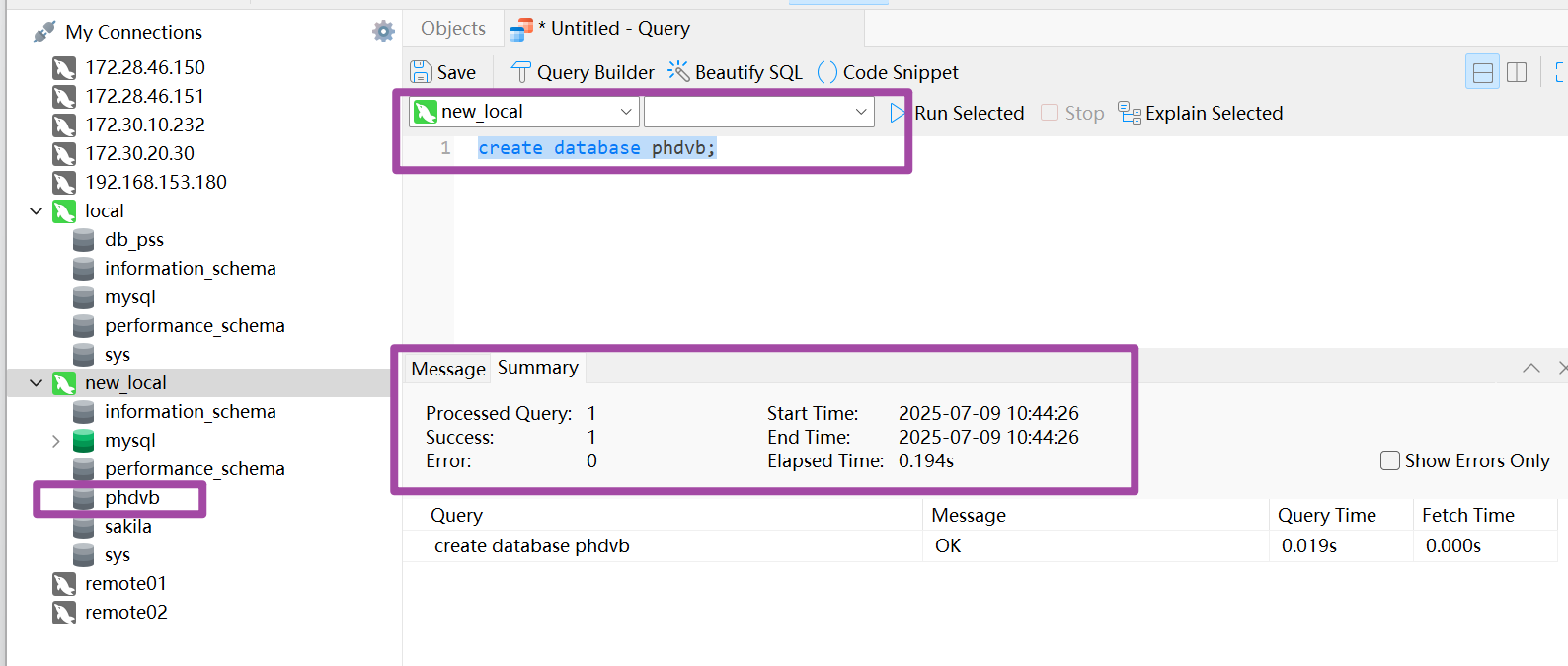The height and width of the screenshot is (666, 1568).
Task: Switch to the Message tab
Action: coord(447,368)
